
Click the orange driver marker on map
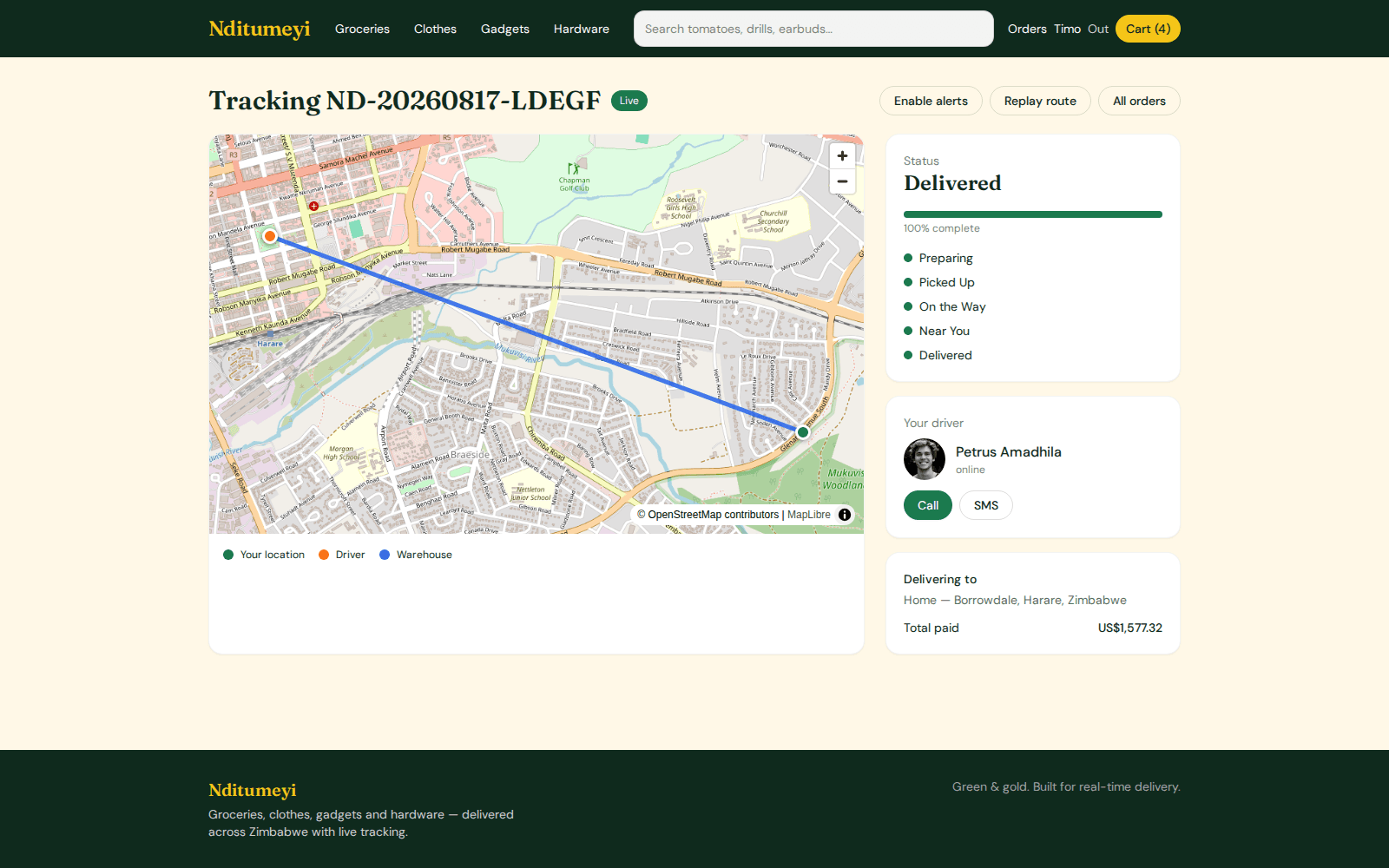click(270, 236)
